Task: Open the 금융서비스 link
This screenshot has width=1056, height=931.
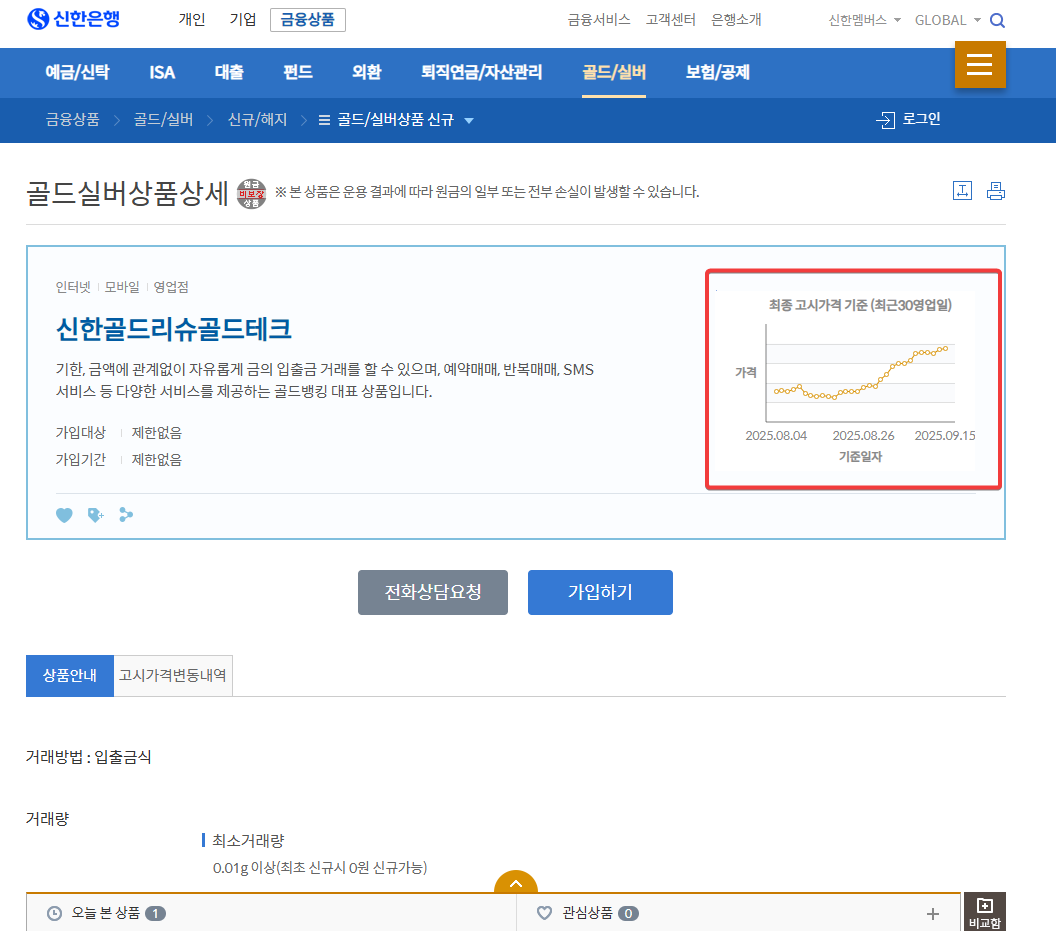Action: coord(599,20)
